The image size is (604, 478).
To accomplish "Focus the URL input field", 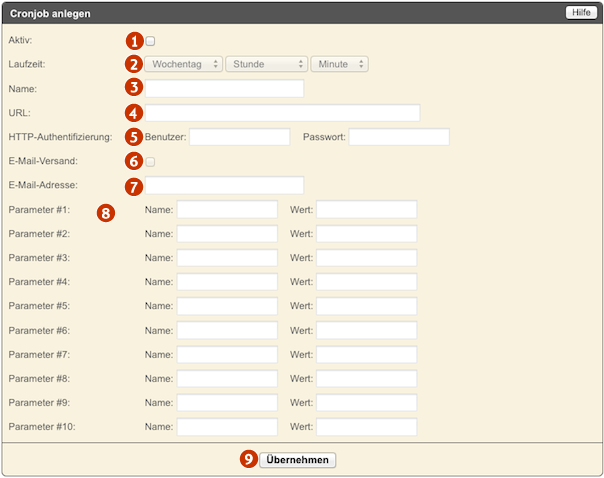I will tap(282, 113).
